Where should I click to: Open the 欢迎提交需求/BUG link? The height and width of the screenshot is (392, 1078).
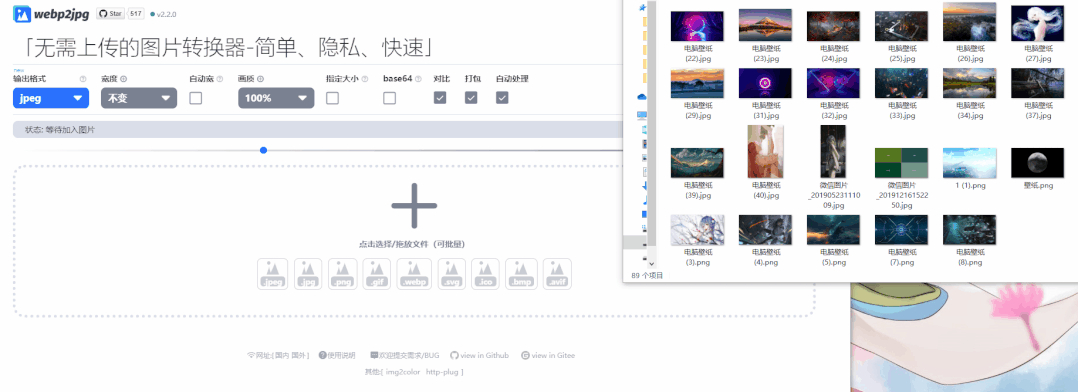click(x=404, y=356)
